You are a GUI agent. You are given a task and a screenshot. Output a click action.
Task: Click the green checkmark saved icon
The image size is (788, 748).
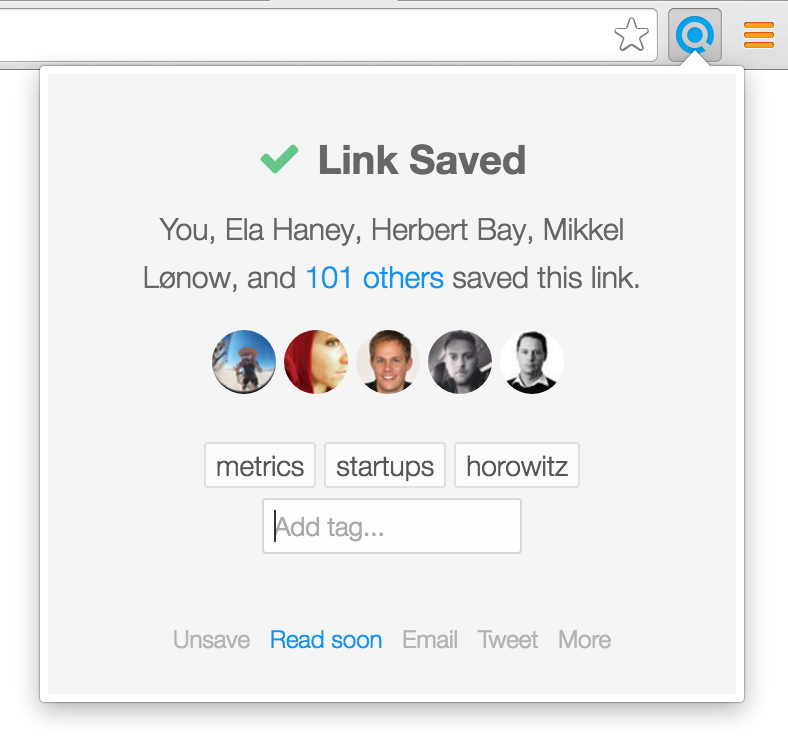(279, 160)
